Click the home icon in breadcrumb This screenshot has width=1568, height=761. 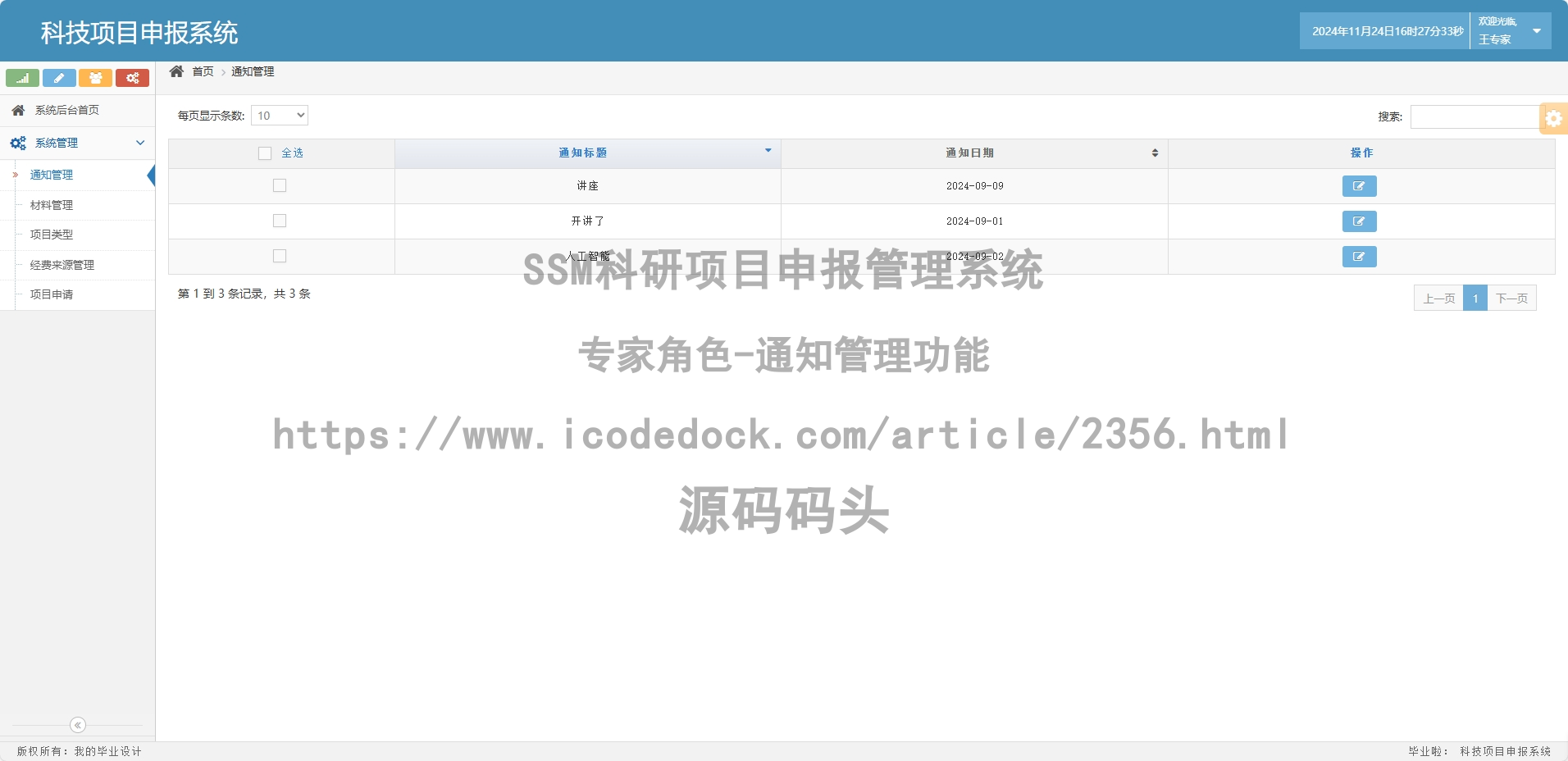click(176, 71)
